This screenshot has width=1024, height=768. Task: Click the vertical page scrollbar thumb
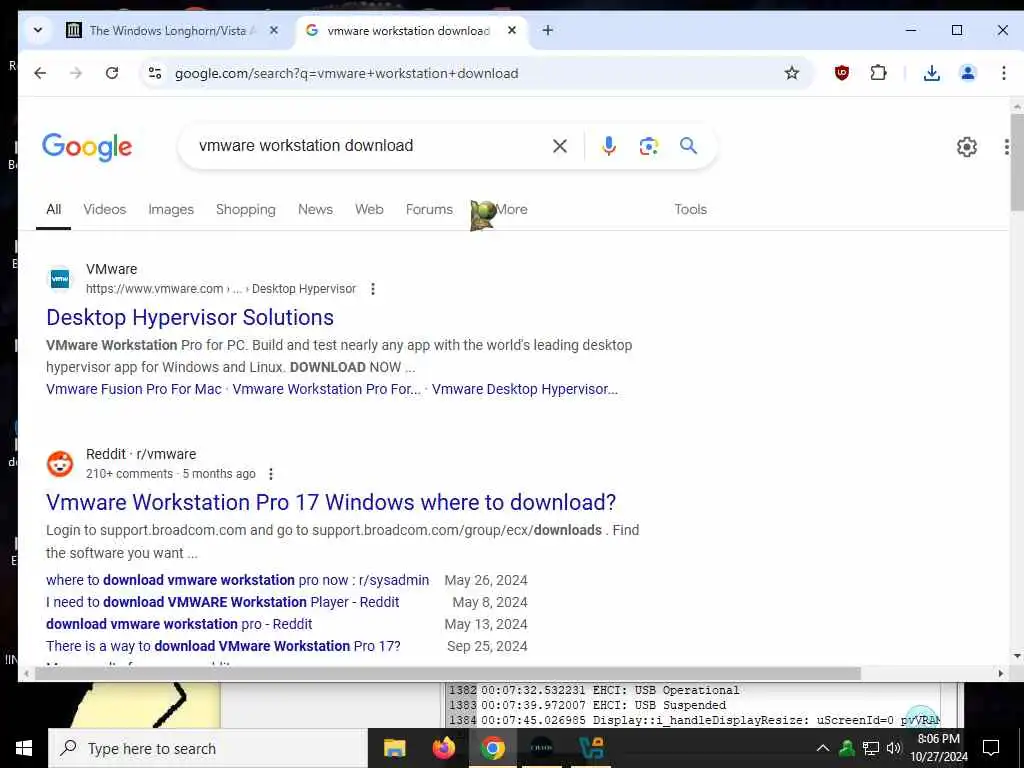1017,162
